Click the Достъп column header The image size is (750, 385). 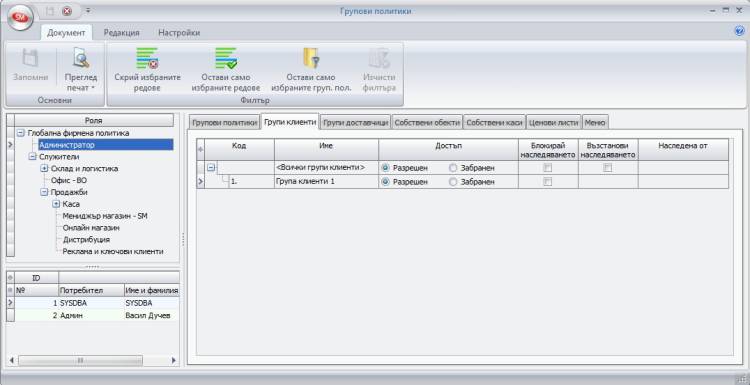pyautogui.click(x=448, y=150)
